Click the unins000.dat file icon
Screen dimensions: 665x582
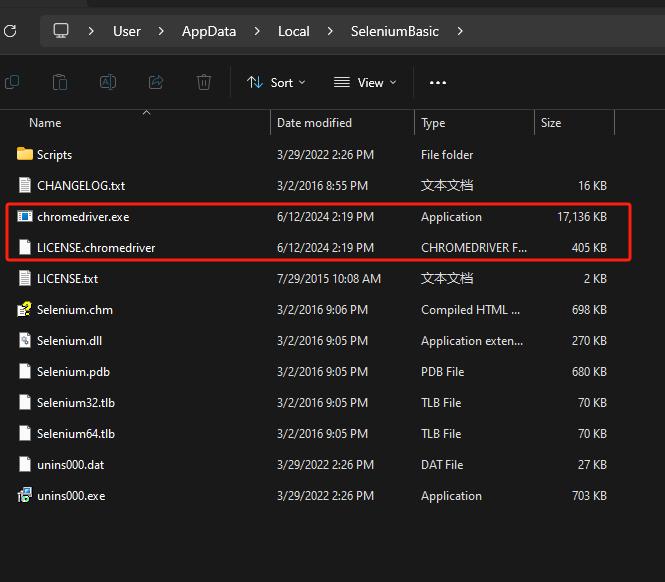(25, 464)
